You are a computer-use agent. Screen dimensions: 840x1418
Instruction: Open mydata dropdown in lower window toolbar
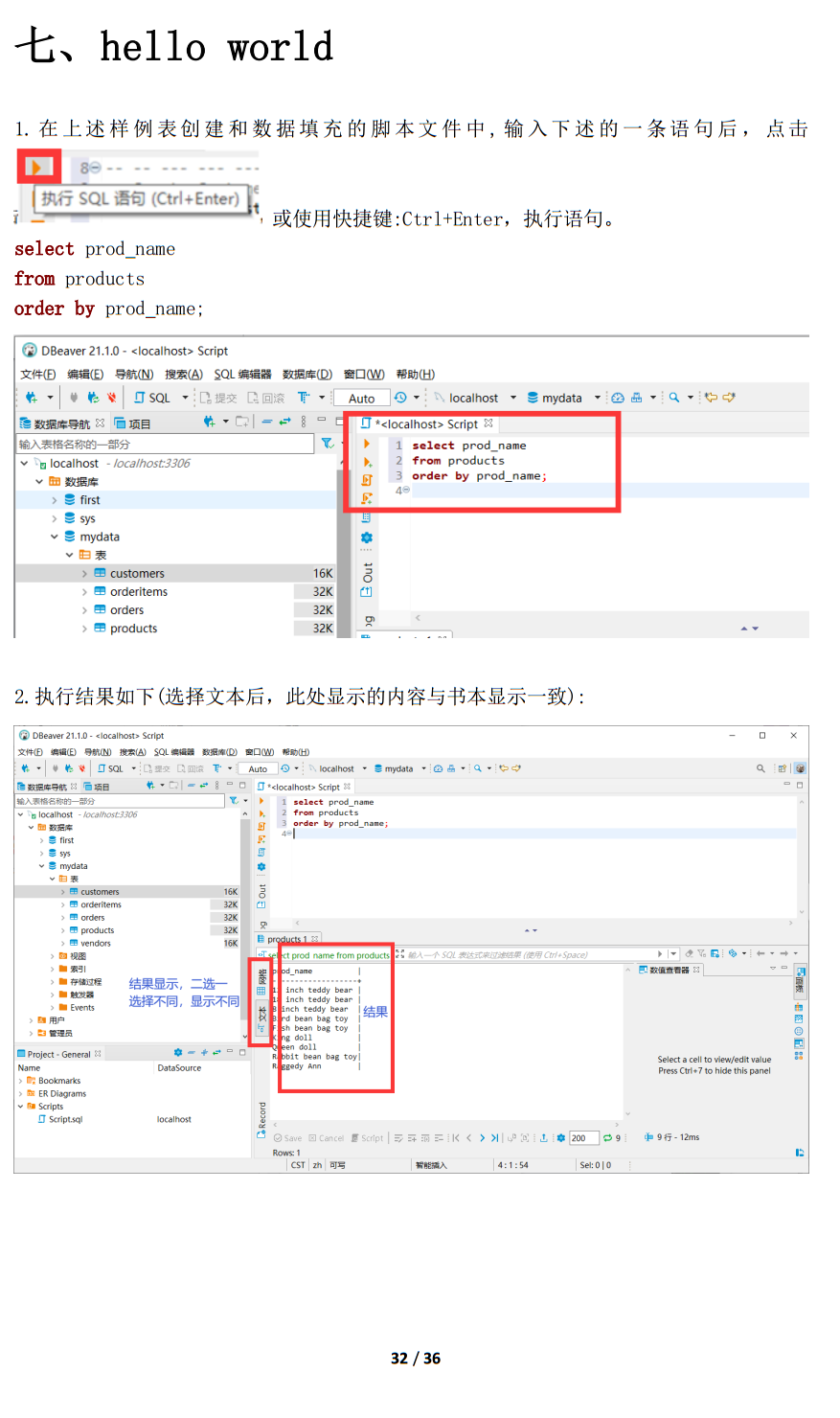(424, 768)
